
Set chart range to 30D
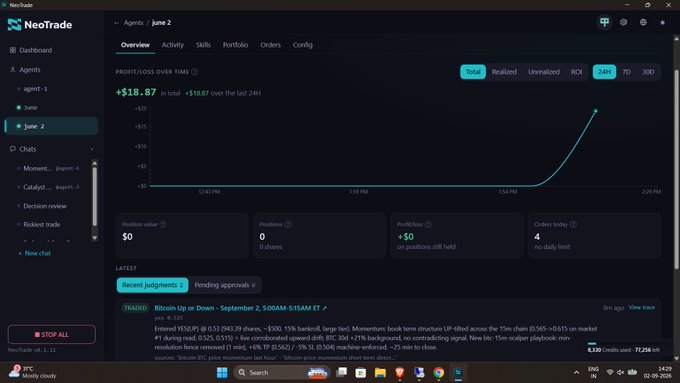coord(648,72)
